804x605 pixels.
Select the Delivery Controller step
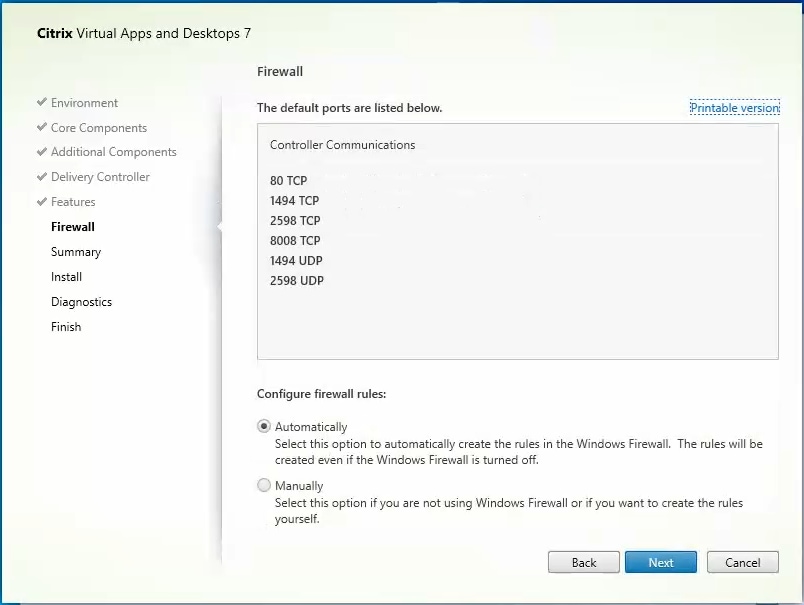[100, 177]
